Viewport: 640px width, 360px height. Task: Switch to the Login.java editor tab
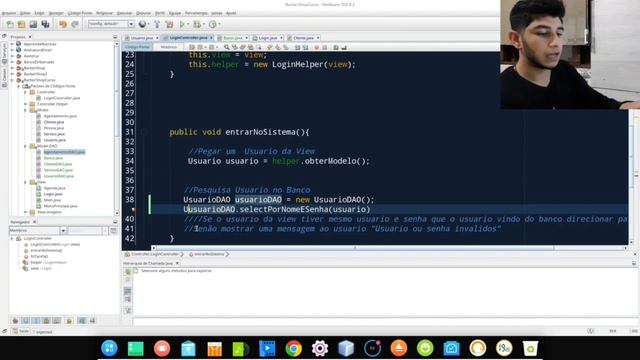coord(268,38)
